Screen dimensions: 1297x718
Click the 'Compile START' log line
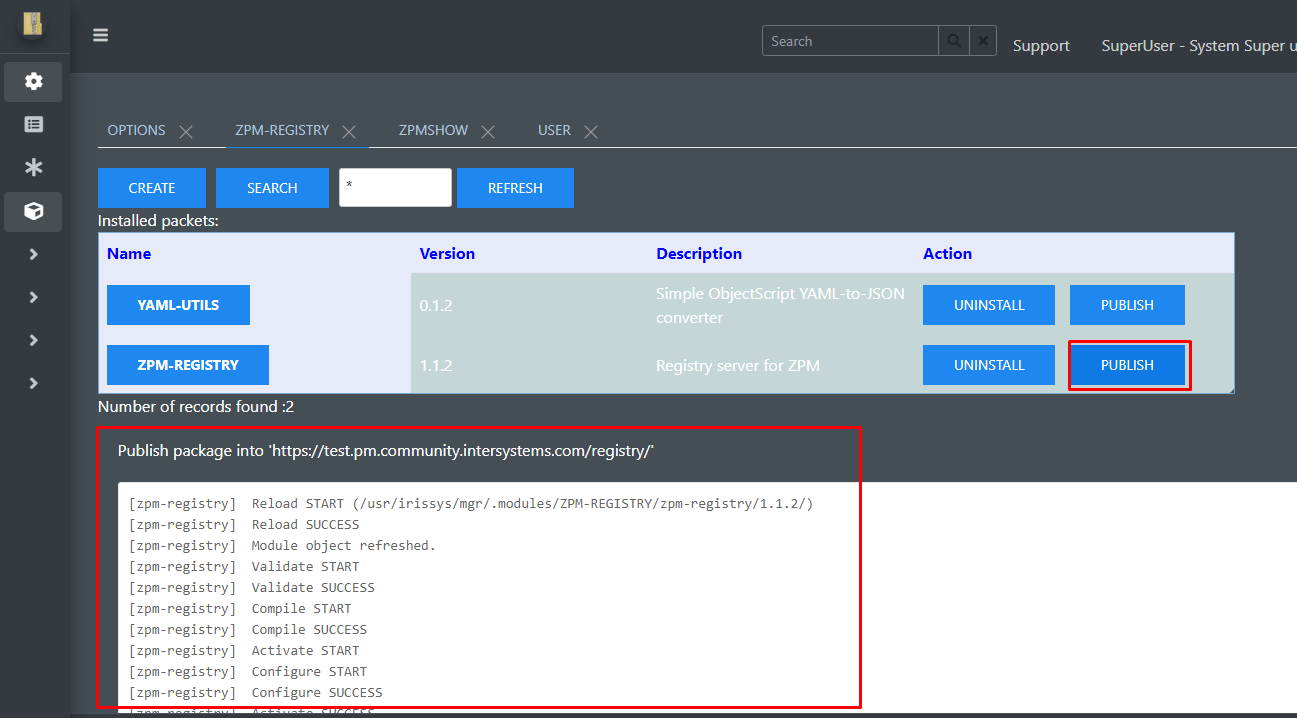[x=240, y=609]
